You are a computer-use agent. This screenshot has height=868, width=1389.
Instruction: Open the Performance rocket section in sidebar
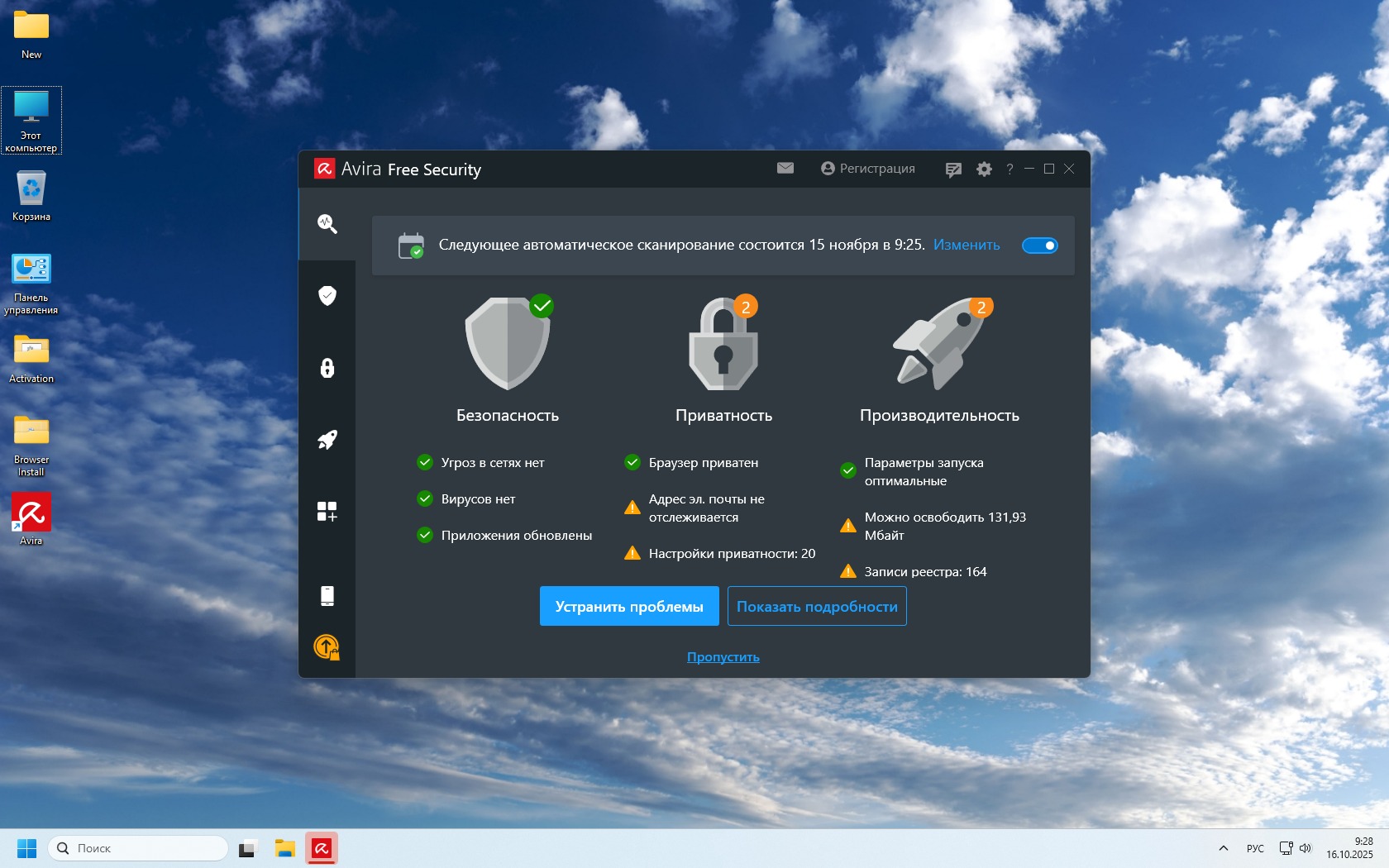(327, 440)
